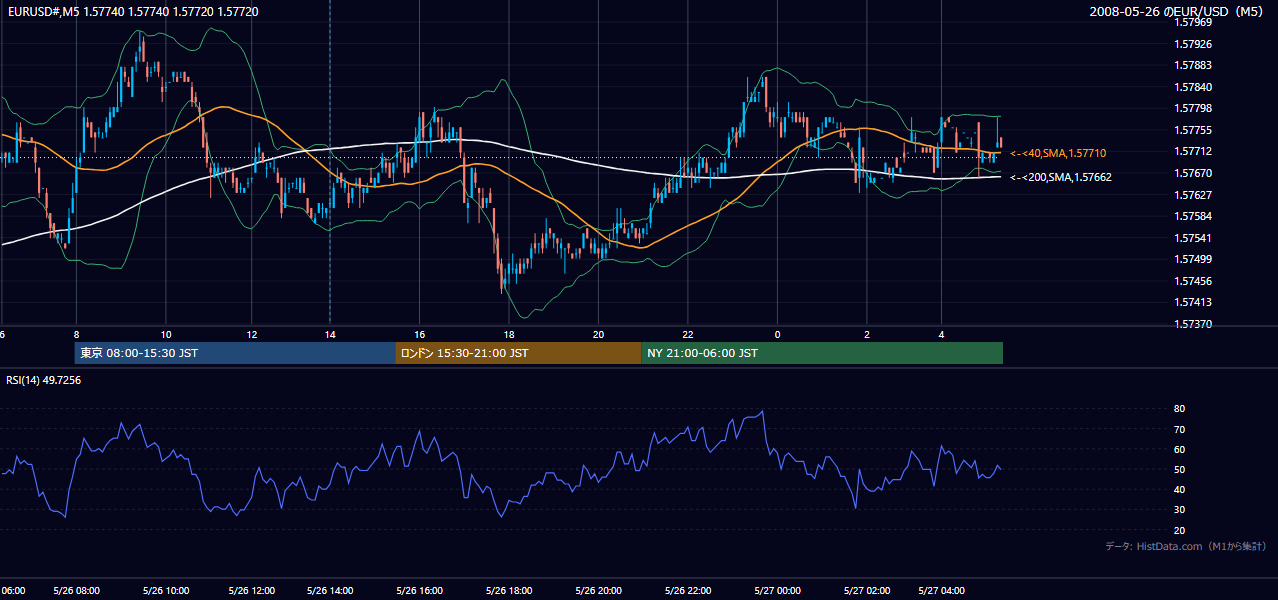Click price axis value 1.57456
Viewport: 1278px width, 600px height.
[1193, 281]
